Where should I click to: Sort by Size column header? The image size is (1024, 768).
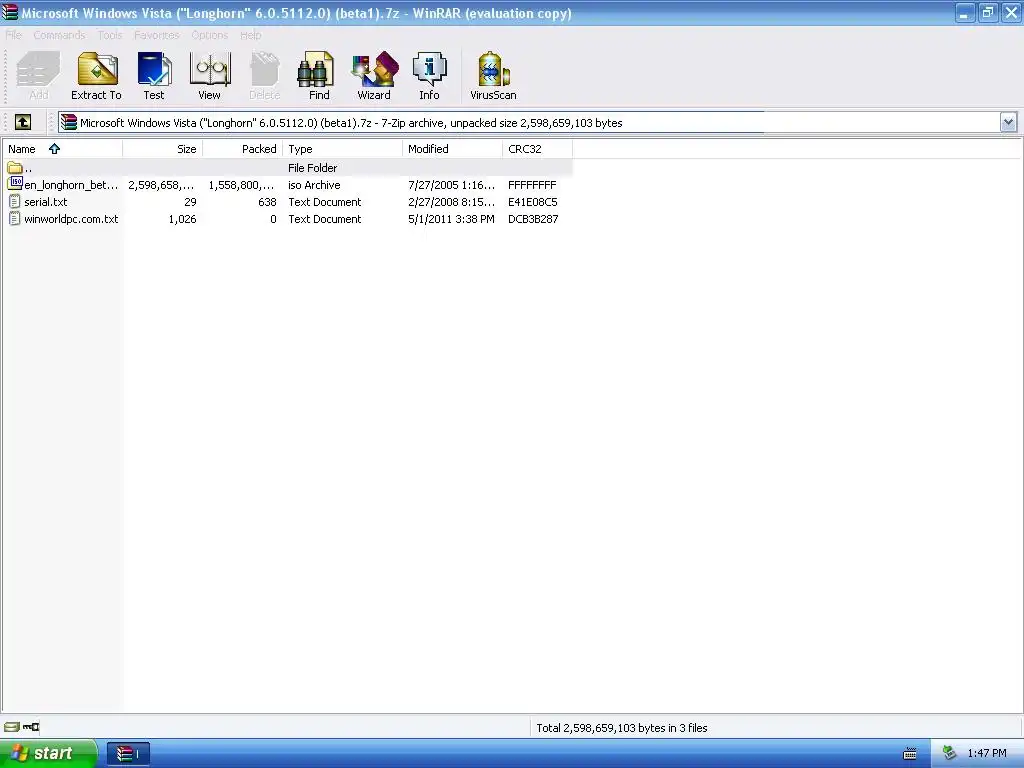click(x=163, y=149)
